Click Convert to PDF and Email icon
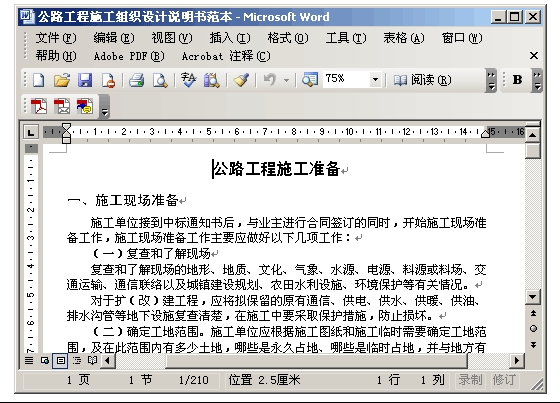Image resolution: width=560 pixels, height=403 pixels. pos(62,106)
